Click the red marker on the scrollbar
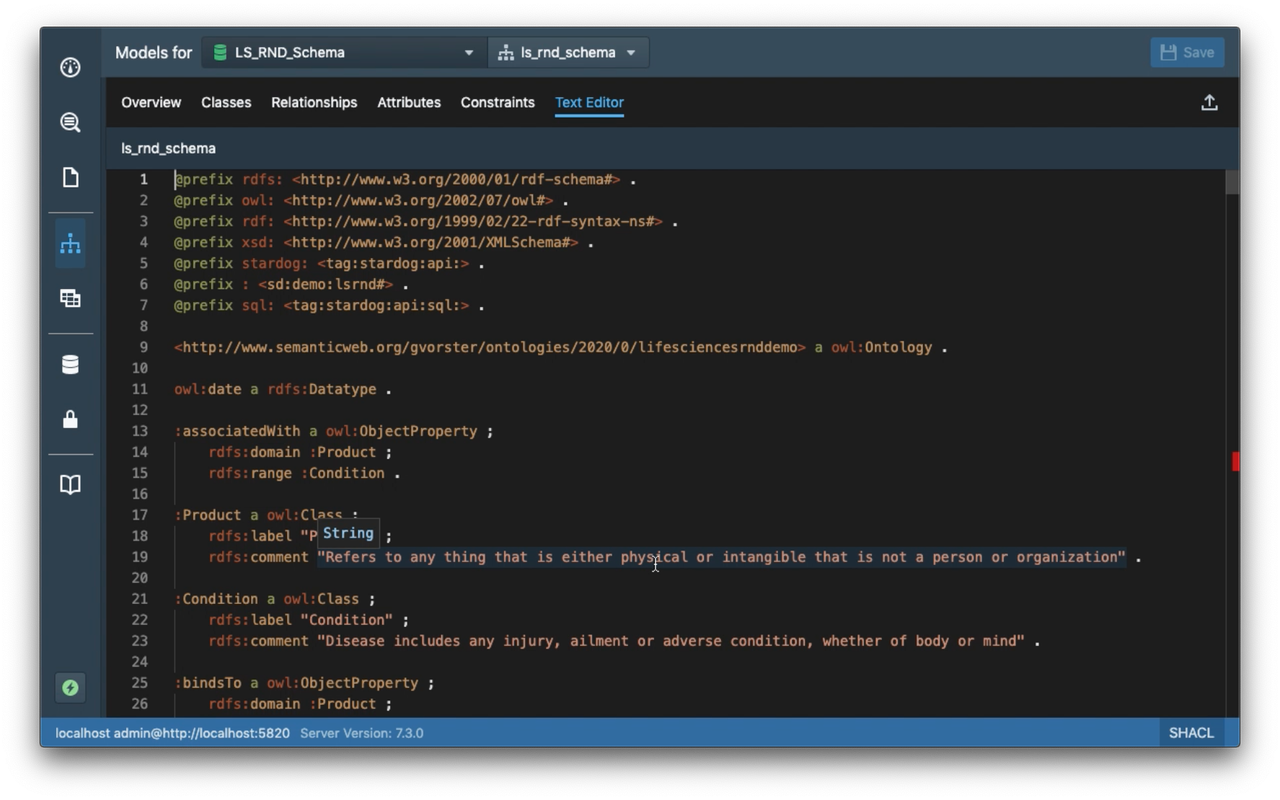 click(x=1235, y=461)
